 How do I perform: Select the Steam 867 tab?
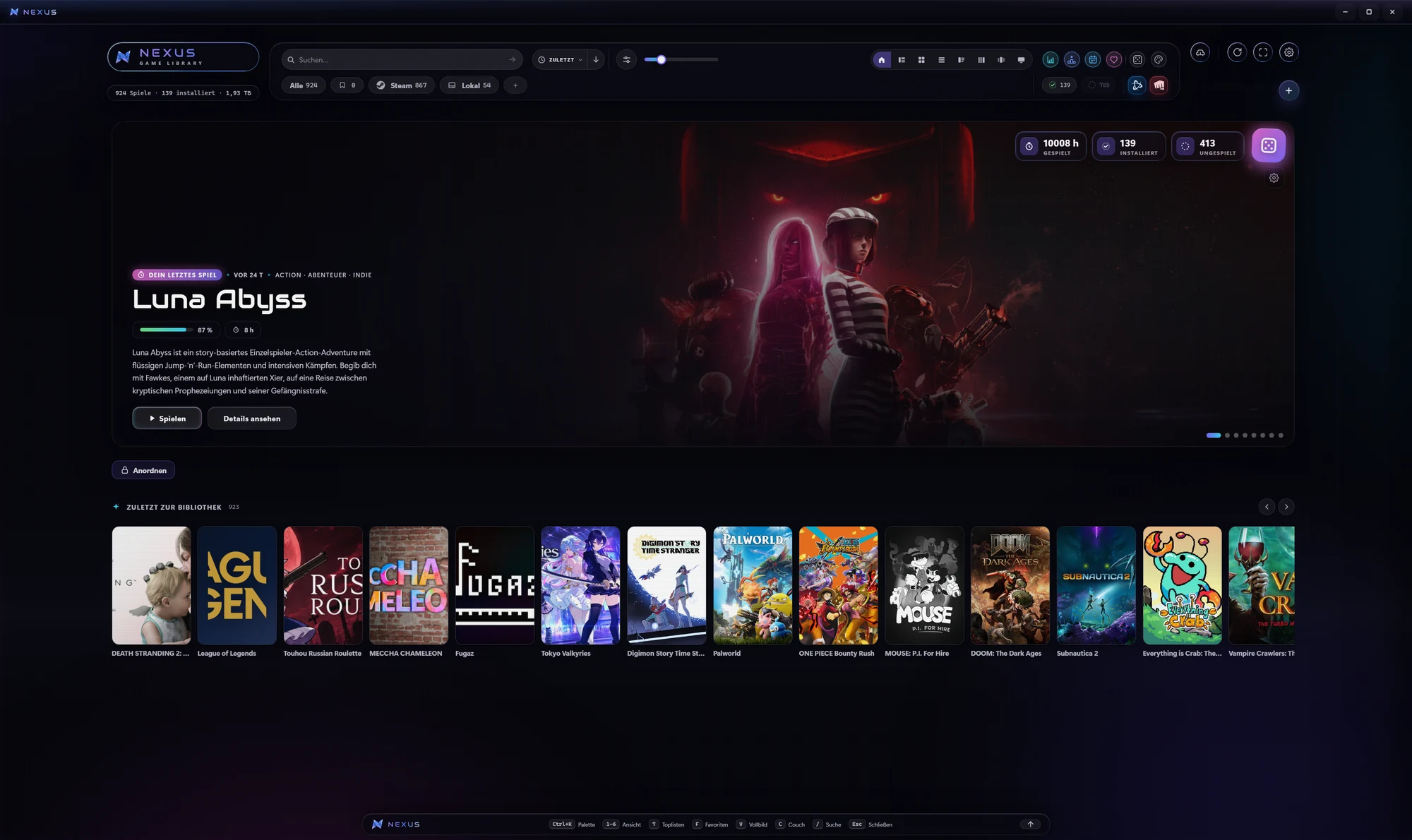[x=402, y=85]
